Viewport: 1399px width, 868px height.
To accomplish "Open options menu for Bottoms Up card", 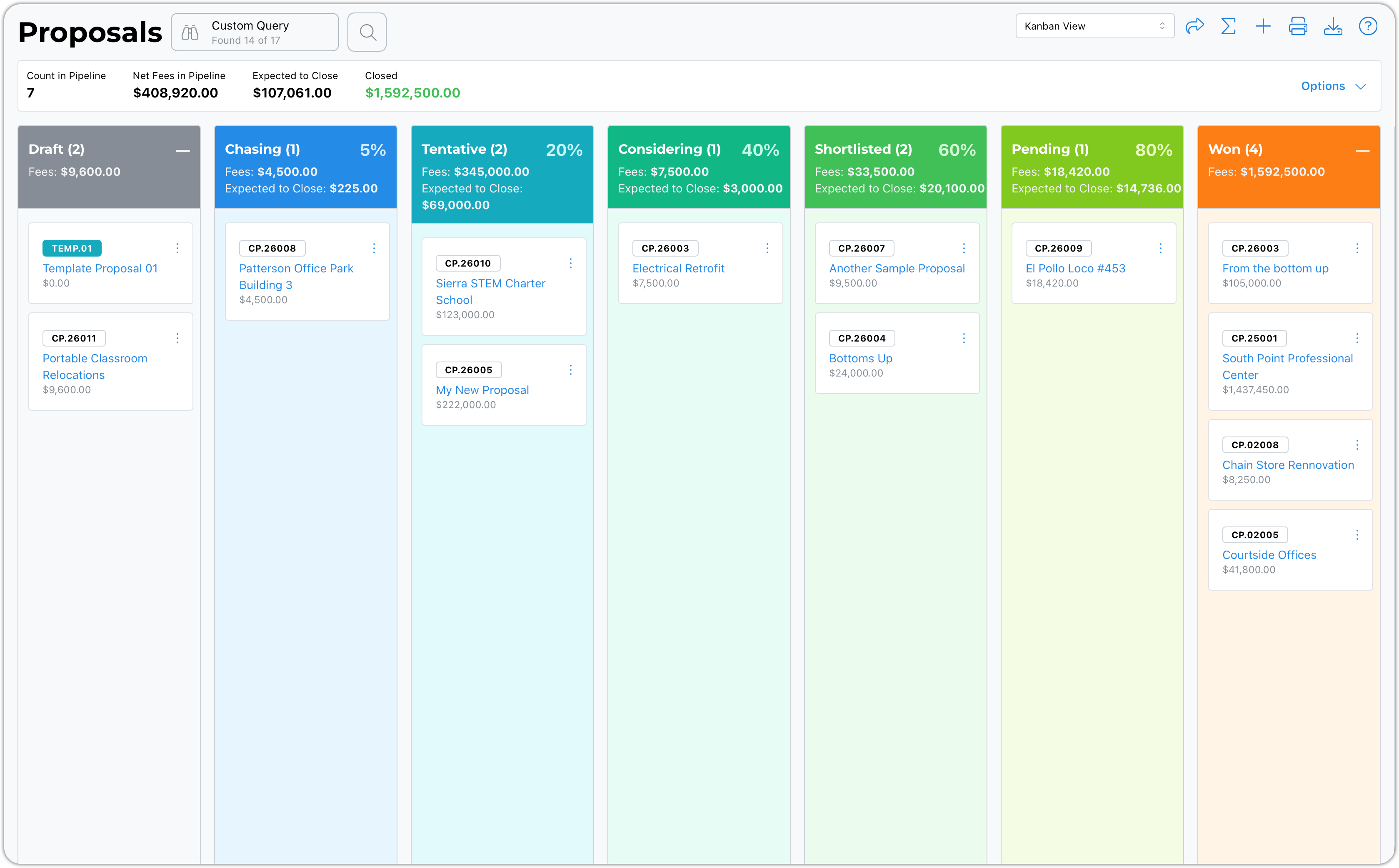I will click(x=964, y=338).
